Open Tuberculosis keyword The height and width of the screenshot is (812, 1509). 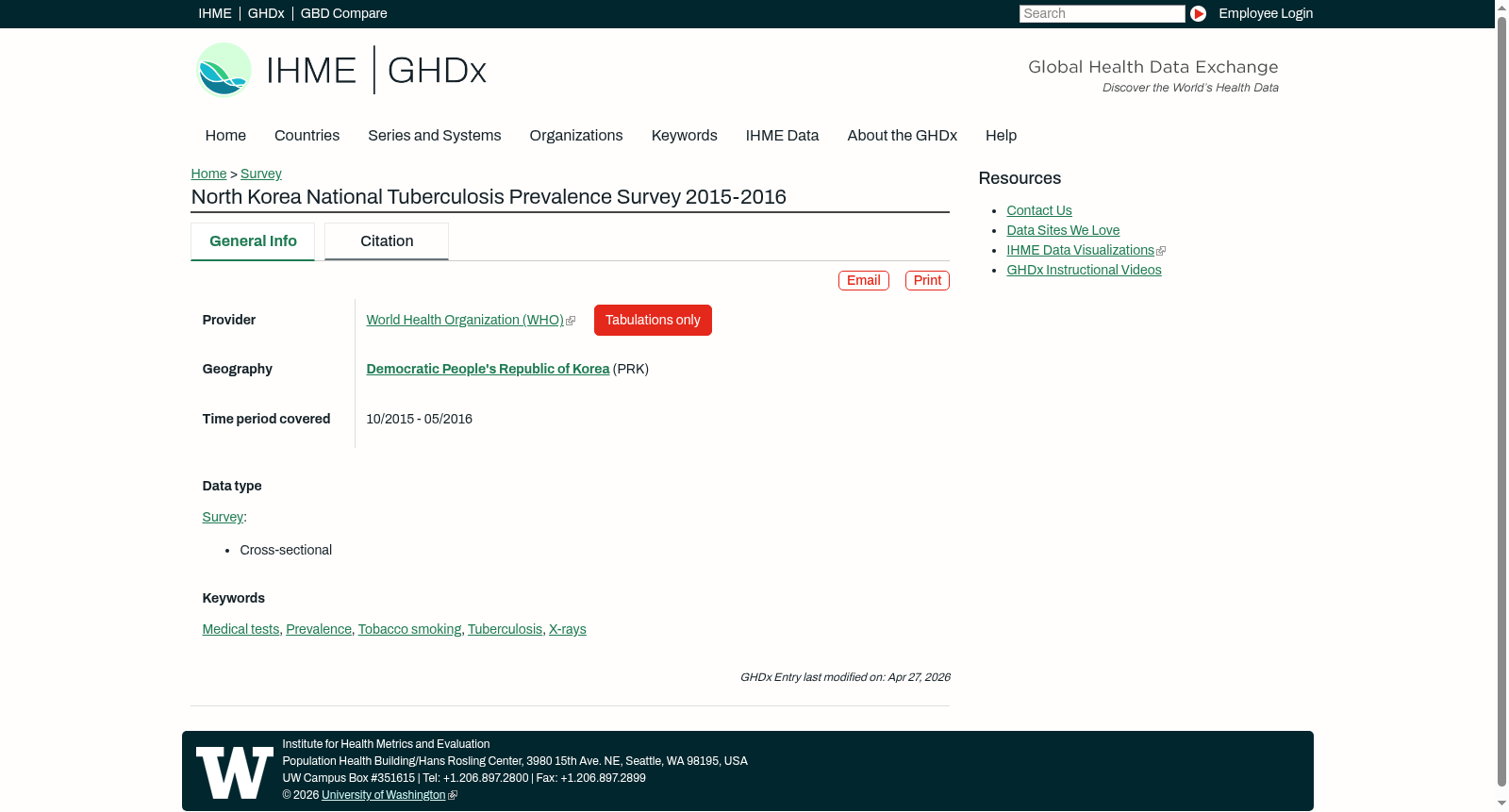point(505,629)
